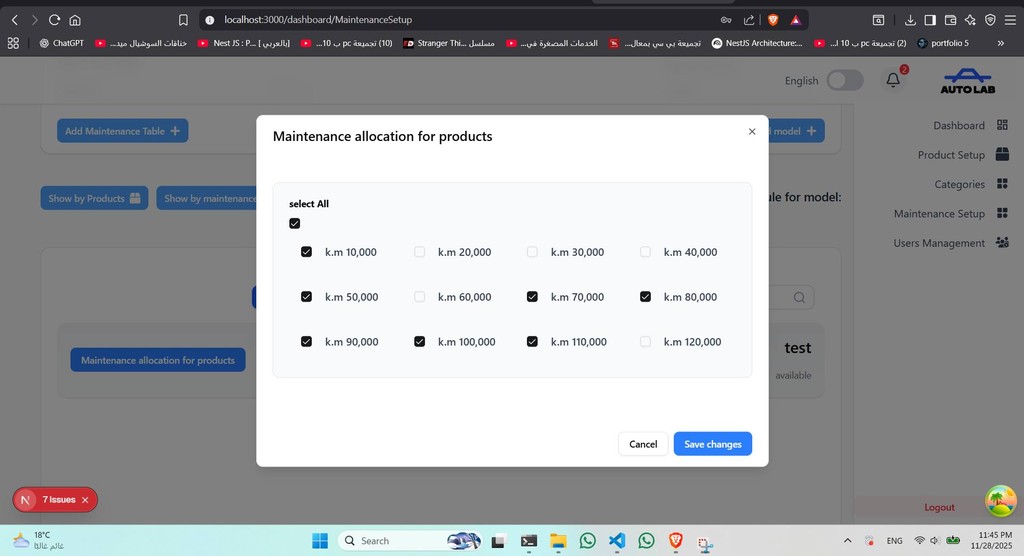Screen dimensions: 1024x556
Task: Show hidden system tray icons
Action: pyautogui.click(x=848, y=541)
